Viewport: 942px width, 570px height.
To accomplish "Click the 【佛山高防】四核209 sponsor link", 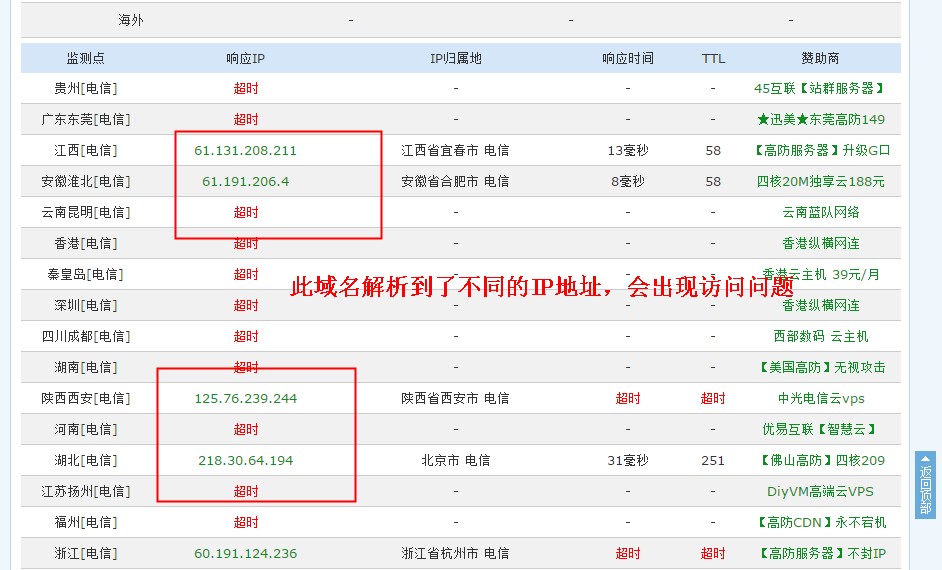I will tap(820, 460).
